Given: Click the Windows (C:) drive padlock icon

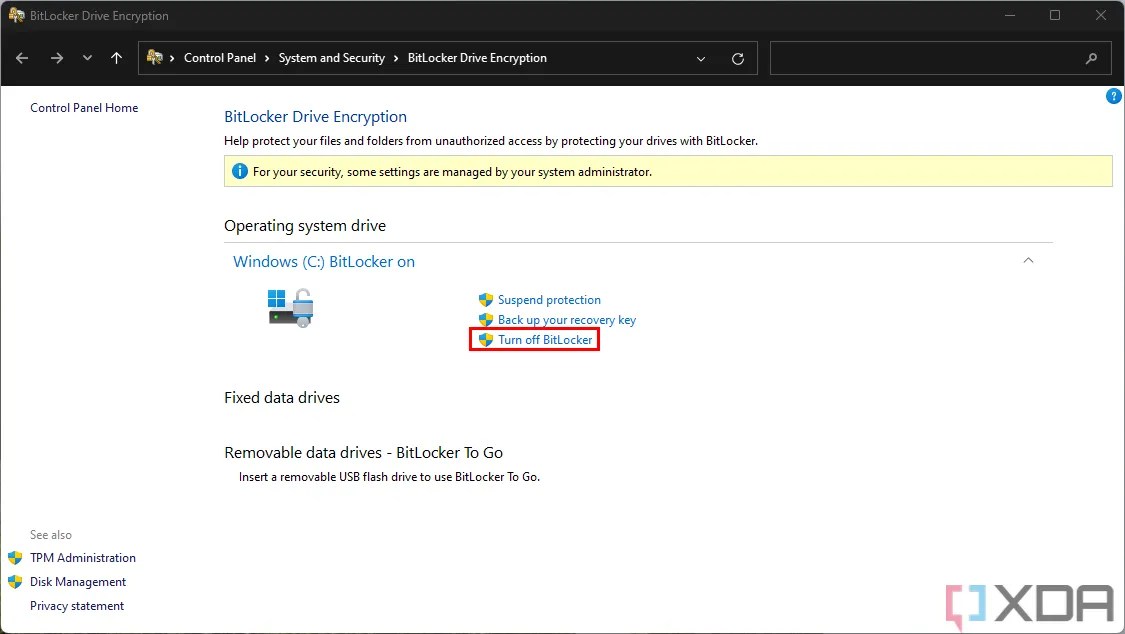Looking at the screenshot, I should (290, 308).
